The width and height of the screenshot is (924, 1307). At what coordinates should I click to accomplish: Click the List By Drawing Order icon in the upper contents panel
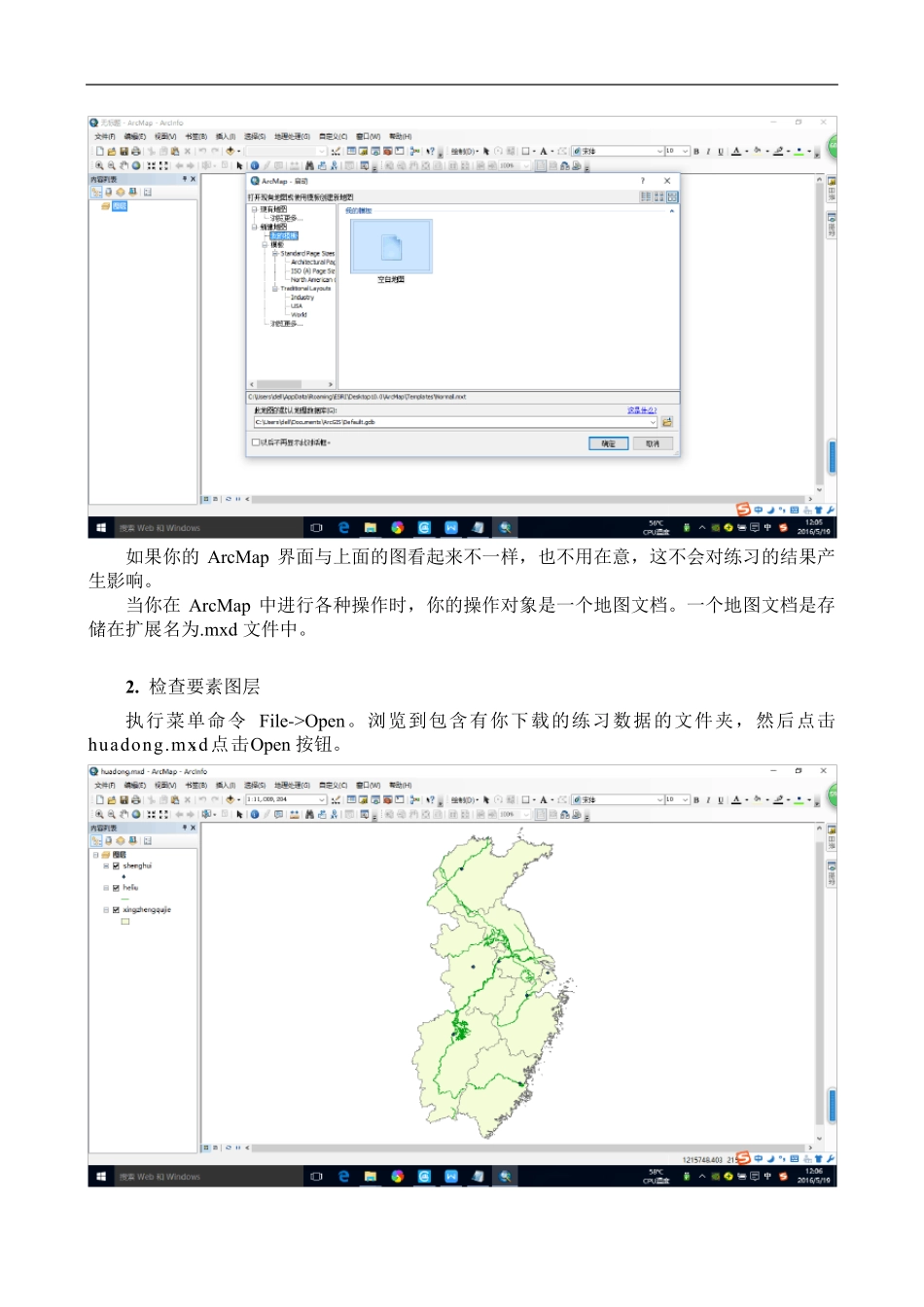[96, 192]
